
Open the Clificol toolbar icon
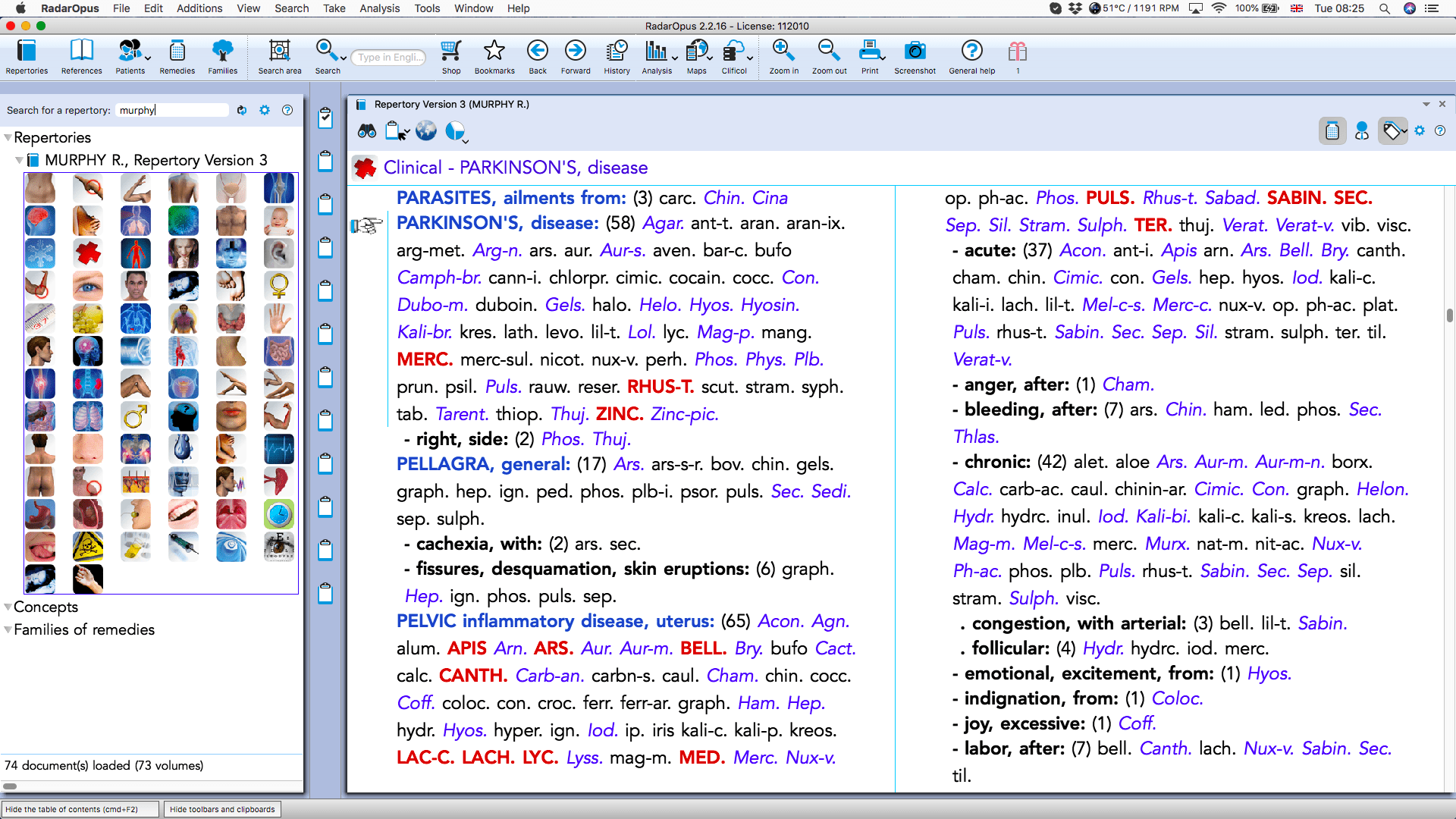coord(733,57)
